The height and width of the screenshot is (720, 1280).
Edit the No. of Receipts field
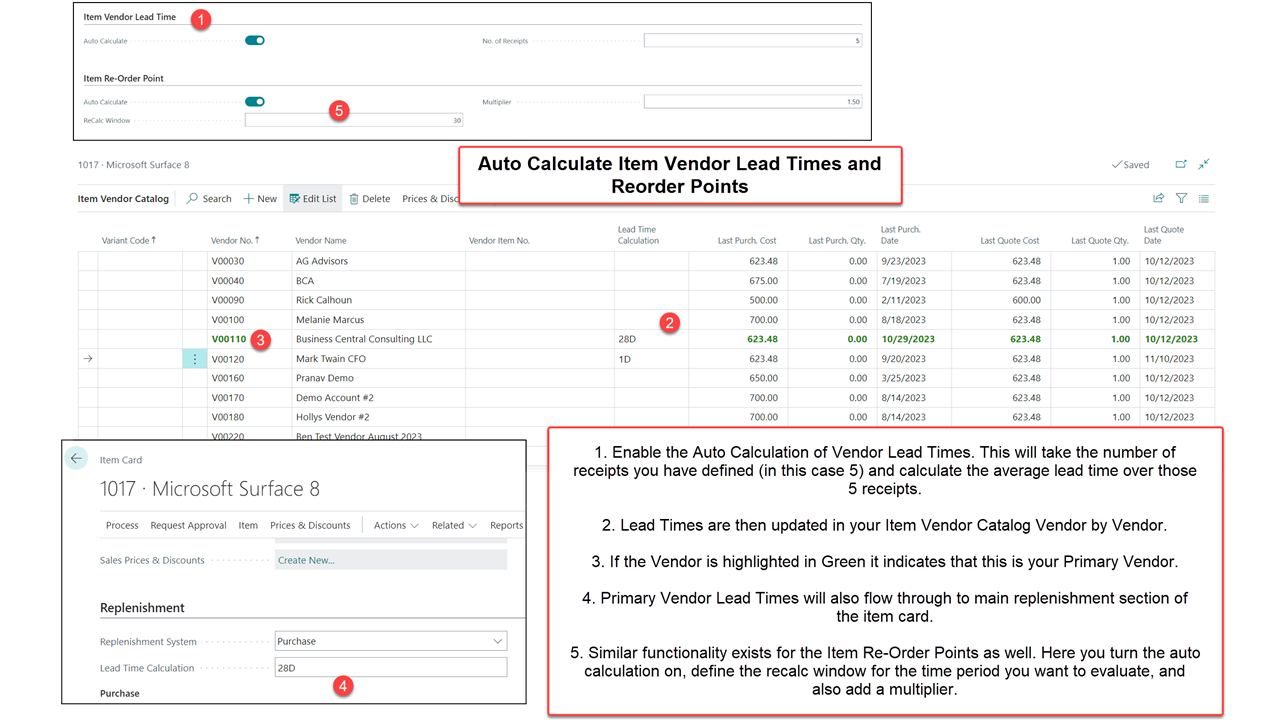pyautogui.click(x=753, y=41)
